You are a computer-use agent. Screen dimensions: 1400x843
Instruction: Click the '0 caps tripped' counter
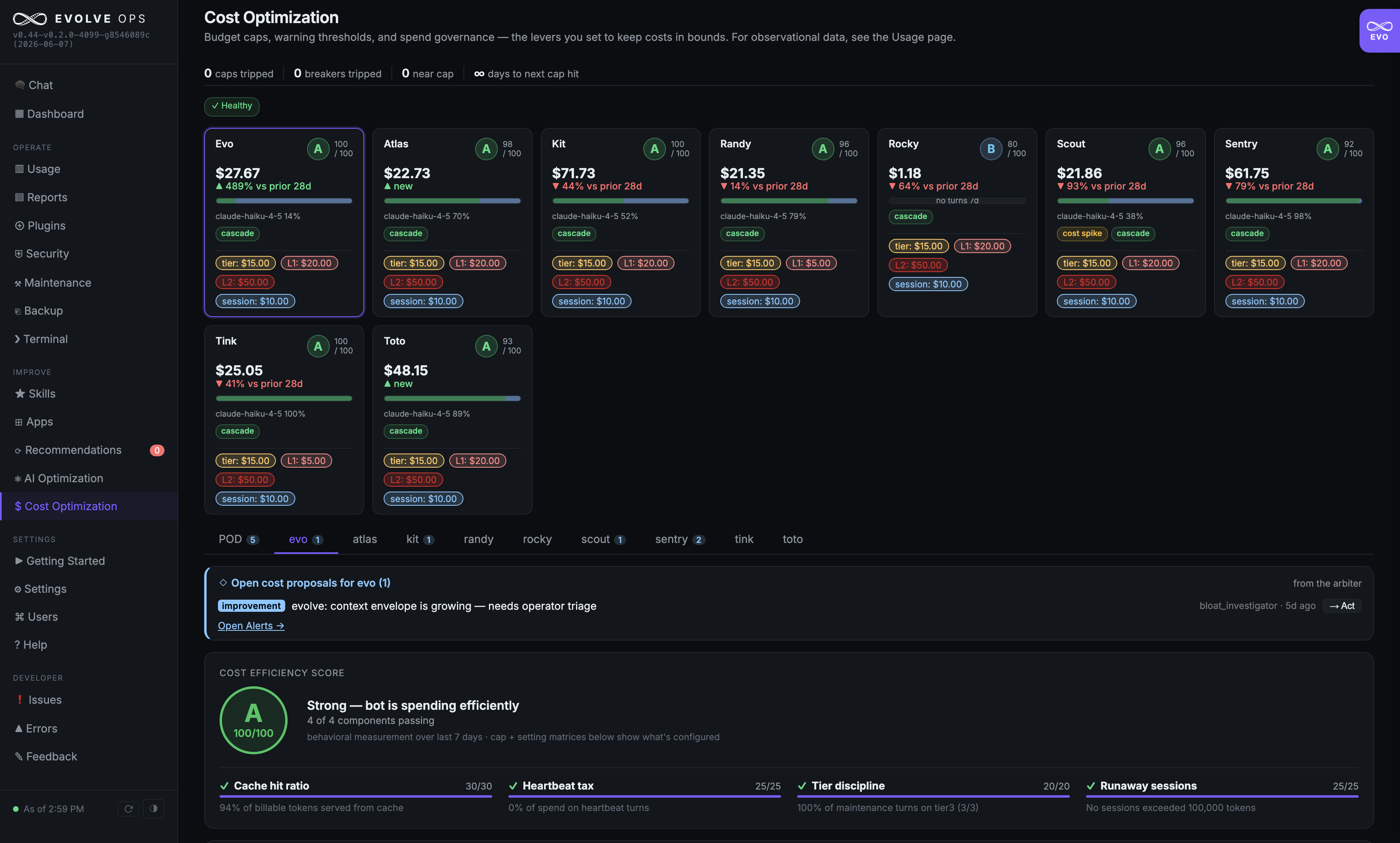click(239, 73)
